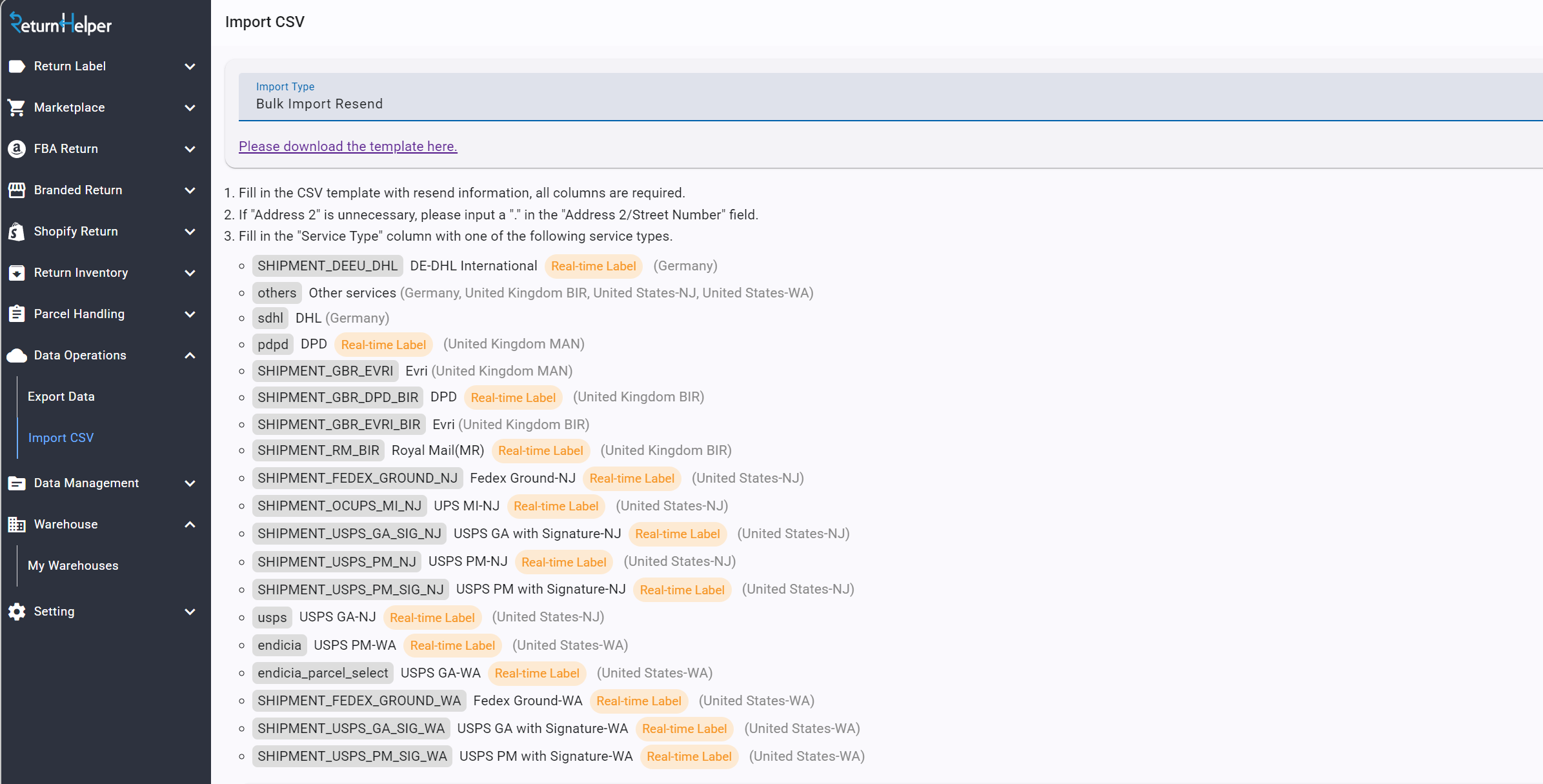Collapse the Warehouse section chevron
This screenshot has width=1543, height=784.
(190, 525)
